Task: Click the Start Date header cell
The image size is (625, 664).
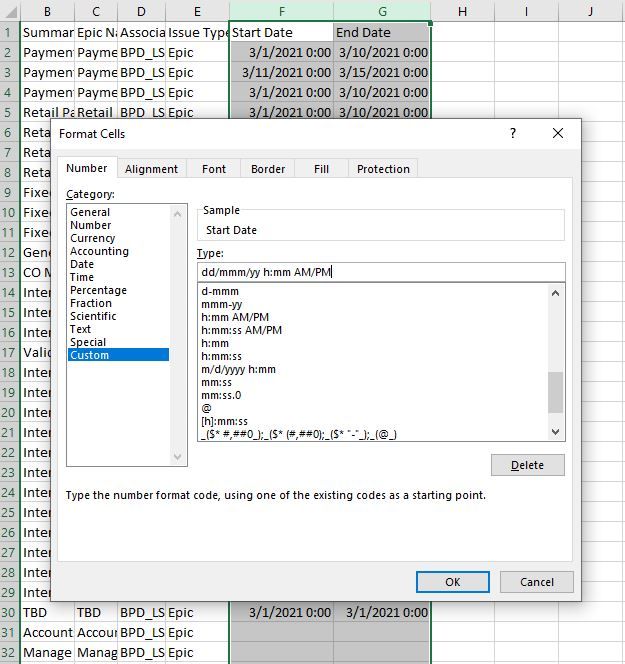Action: click(x=282, y=33)
